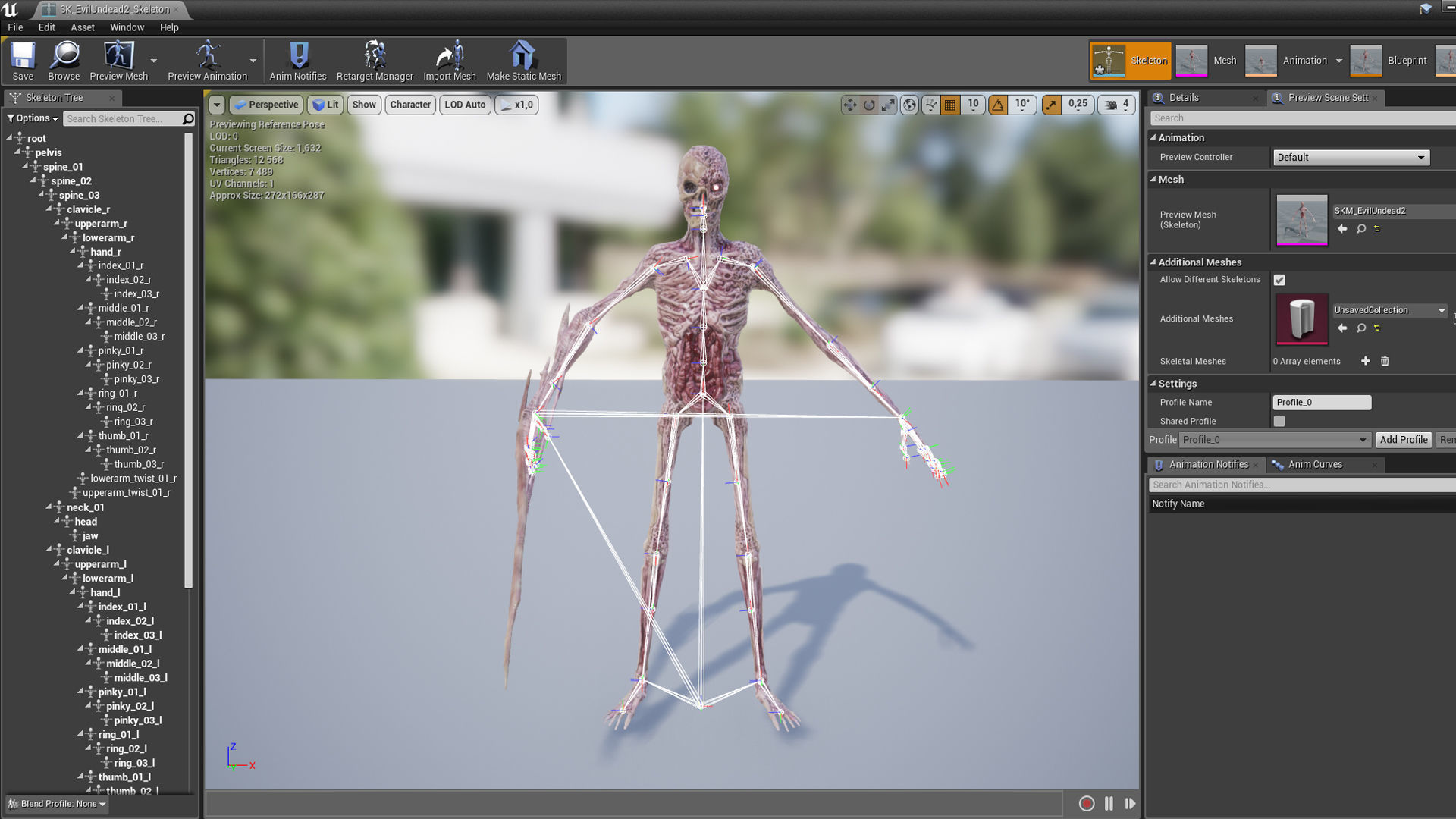Add element to Skeletal Meshes array
This screenshot has width=1456, height=819.
[1365, 361]
